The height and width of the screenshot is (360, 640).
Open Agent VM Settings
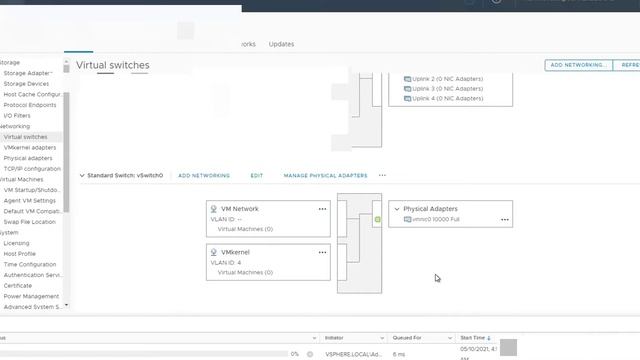pos(29,200)
